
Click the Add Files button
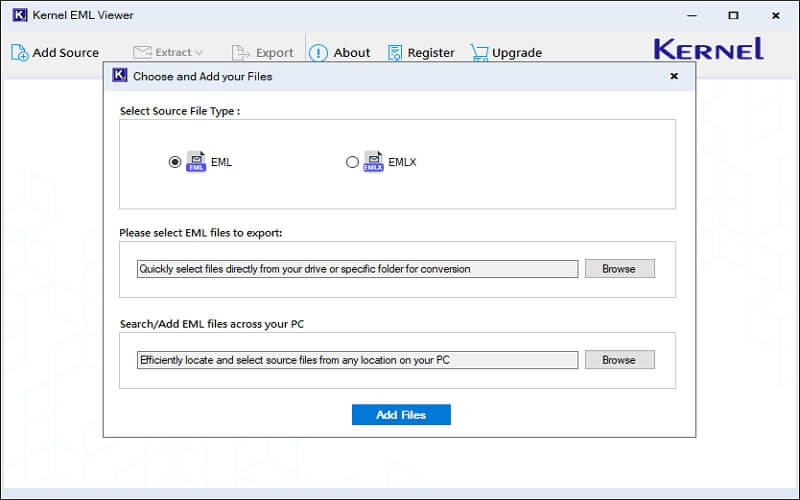point(401,415)
